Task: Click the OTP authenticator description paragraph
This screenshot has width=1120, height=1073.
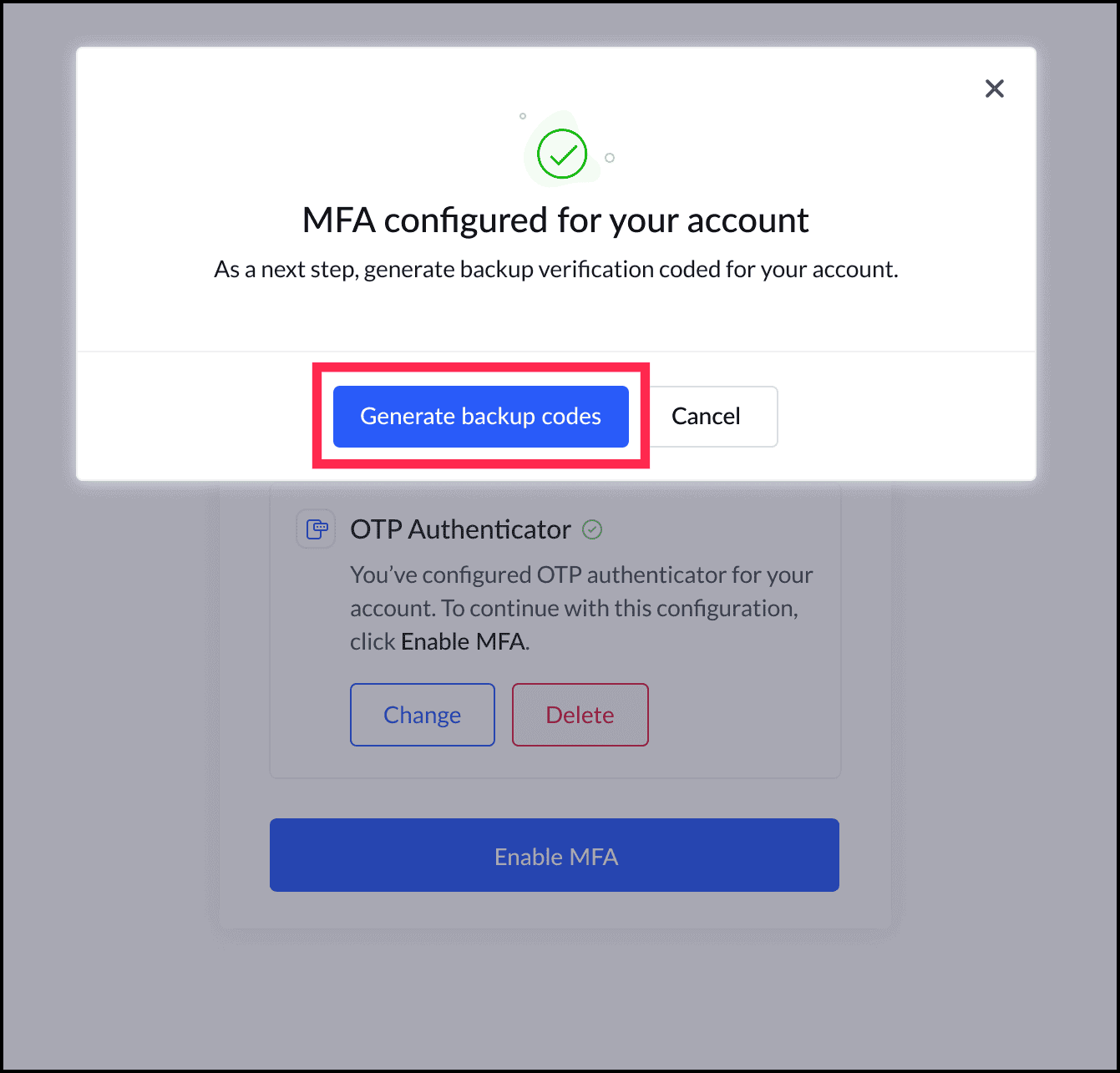Action: pyautogui.click(x=581, y=608)
